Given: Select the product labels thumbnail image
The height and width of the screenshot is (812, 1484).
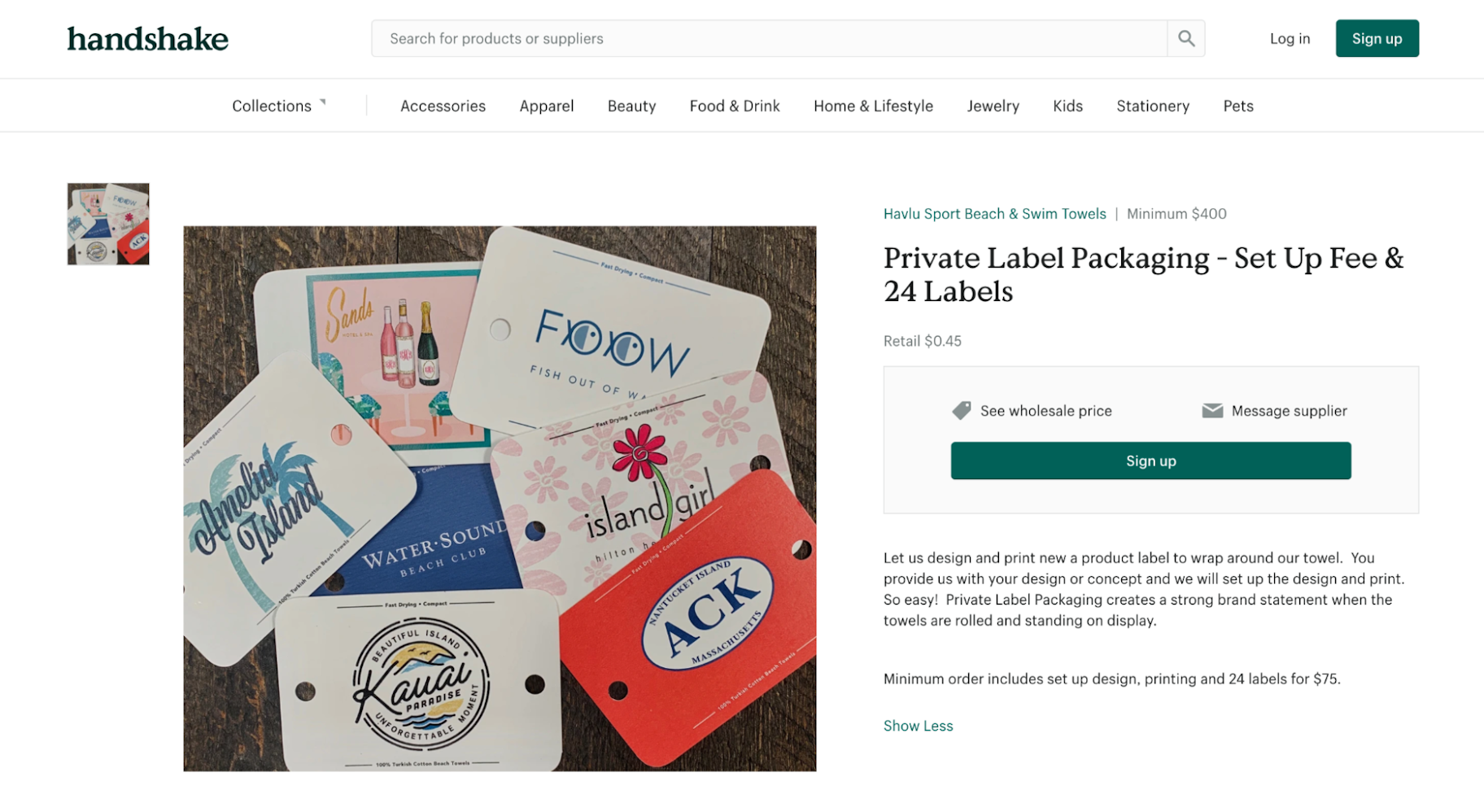Looking at the screenshot, I should click(108, 224).
